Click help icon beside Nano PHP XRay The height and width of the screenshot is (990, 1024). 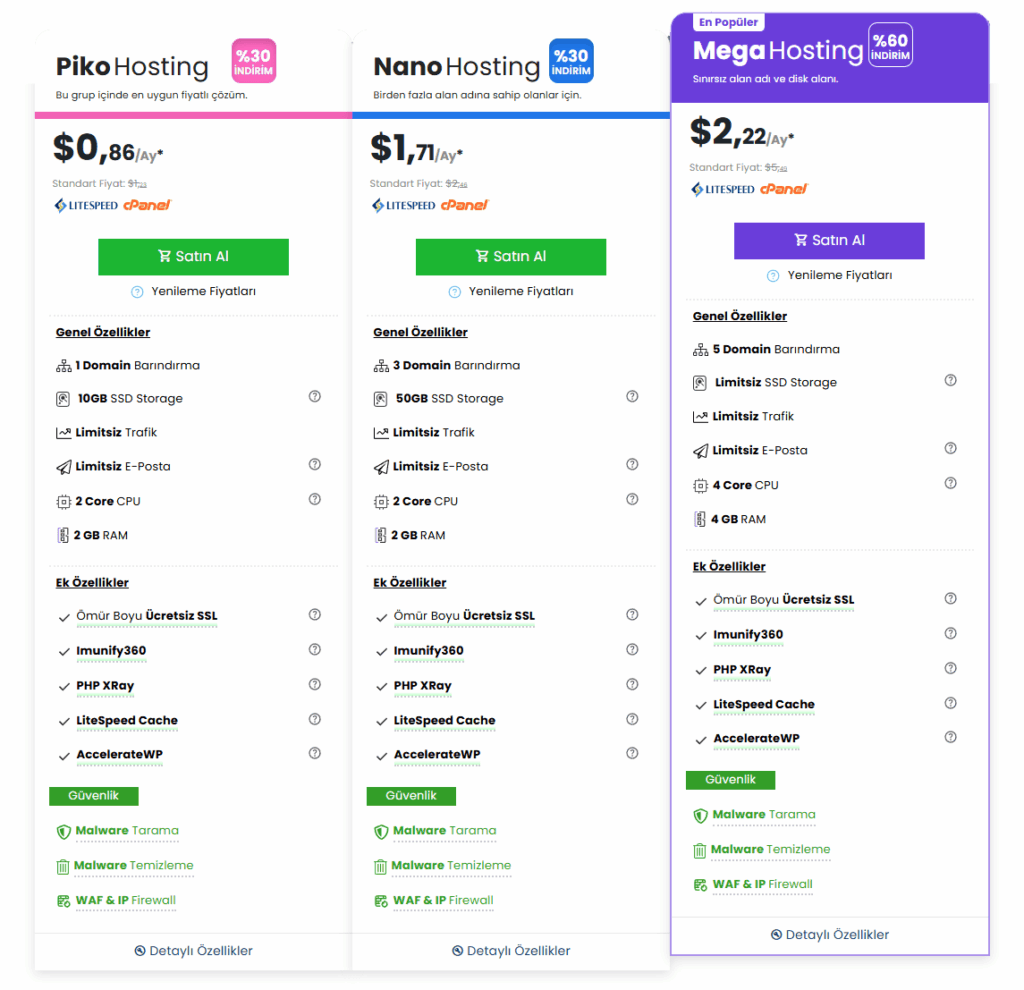[632, 685]
